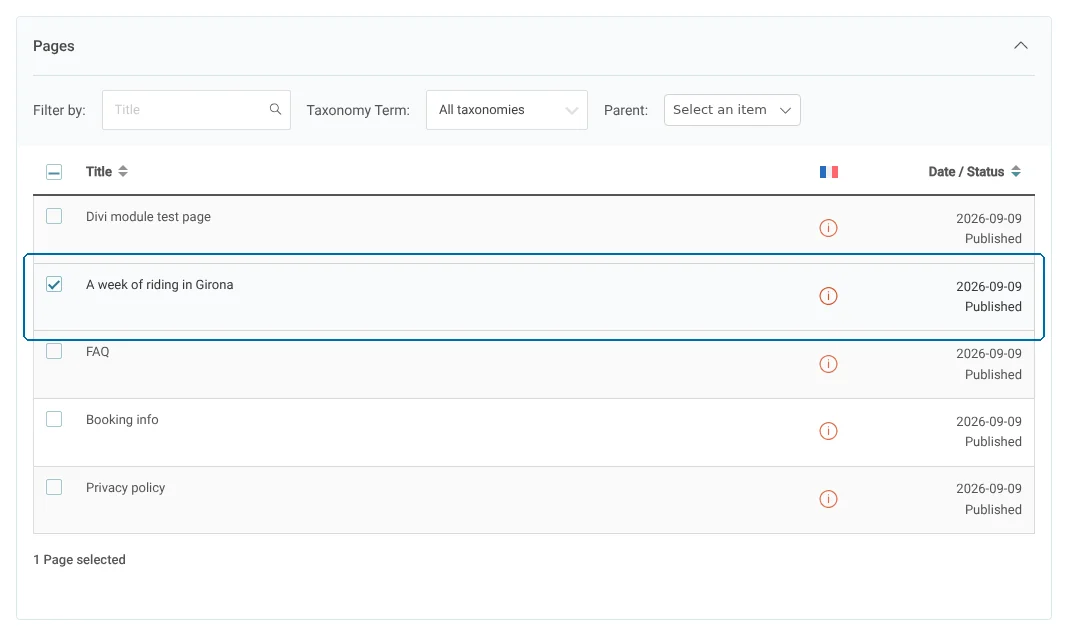The height and width of the screenshot is (636, 1068).
Task: Click translation status icon for Girona page
Action: point(828,296)
